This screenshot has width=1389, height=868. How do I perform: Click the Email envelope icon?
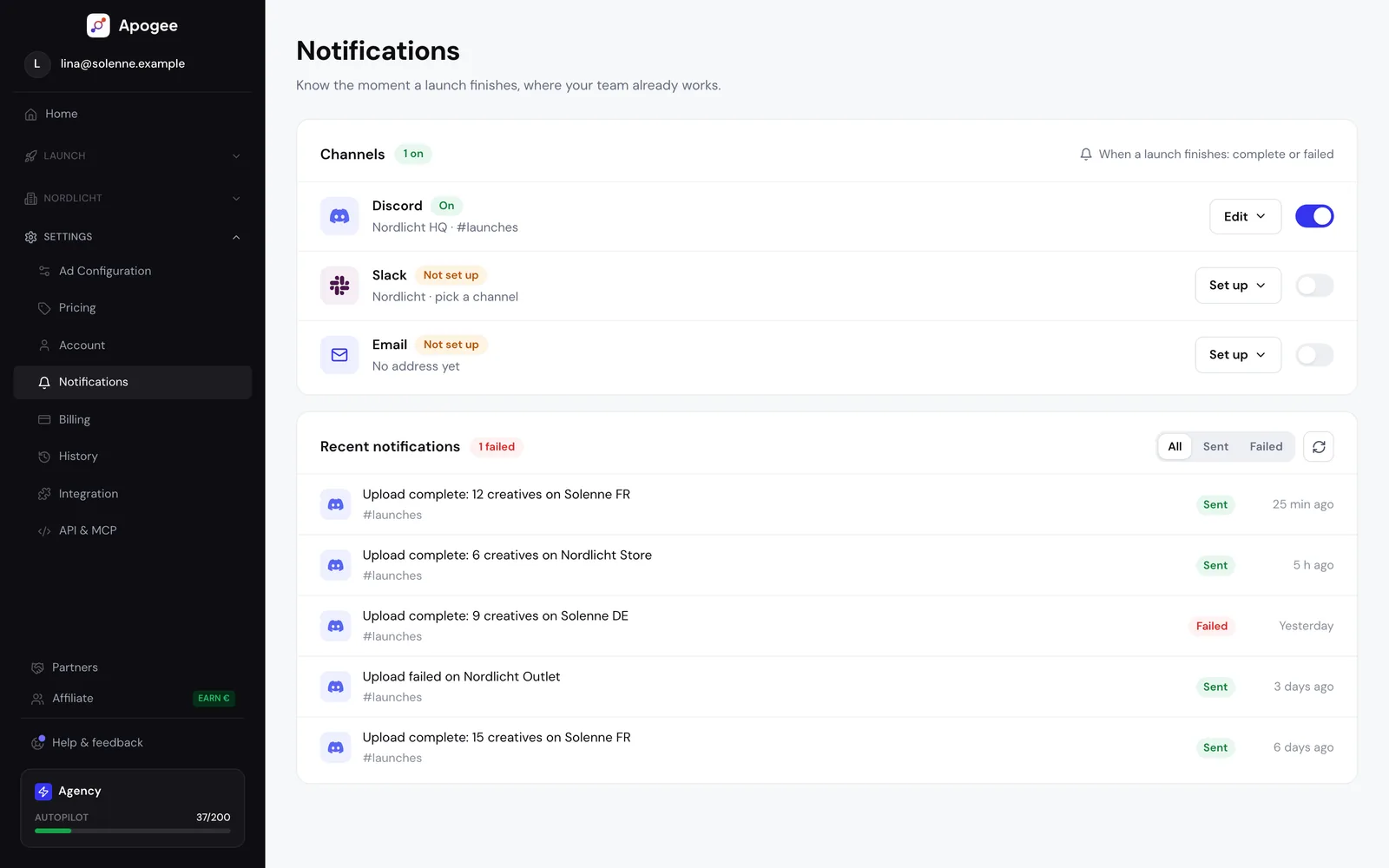(339, 355)
